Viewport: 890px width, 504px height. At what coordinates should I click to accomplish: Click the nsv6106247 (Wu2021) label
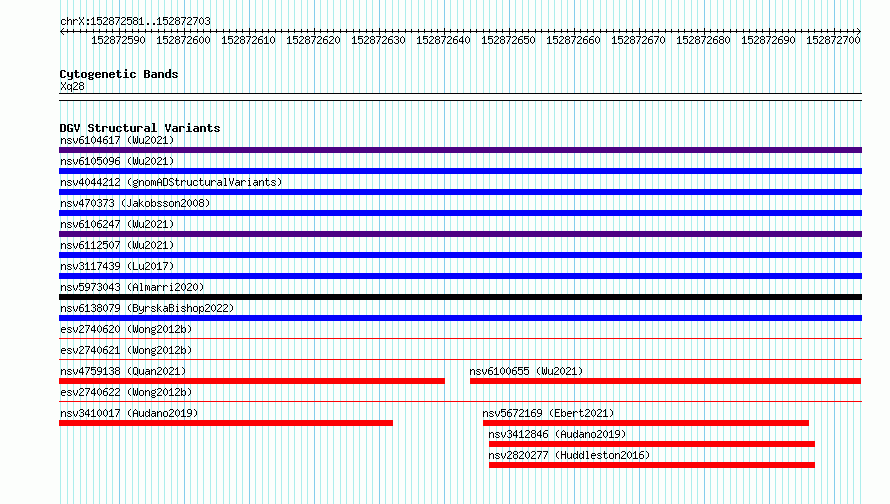(117, 224)
